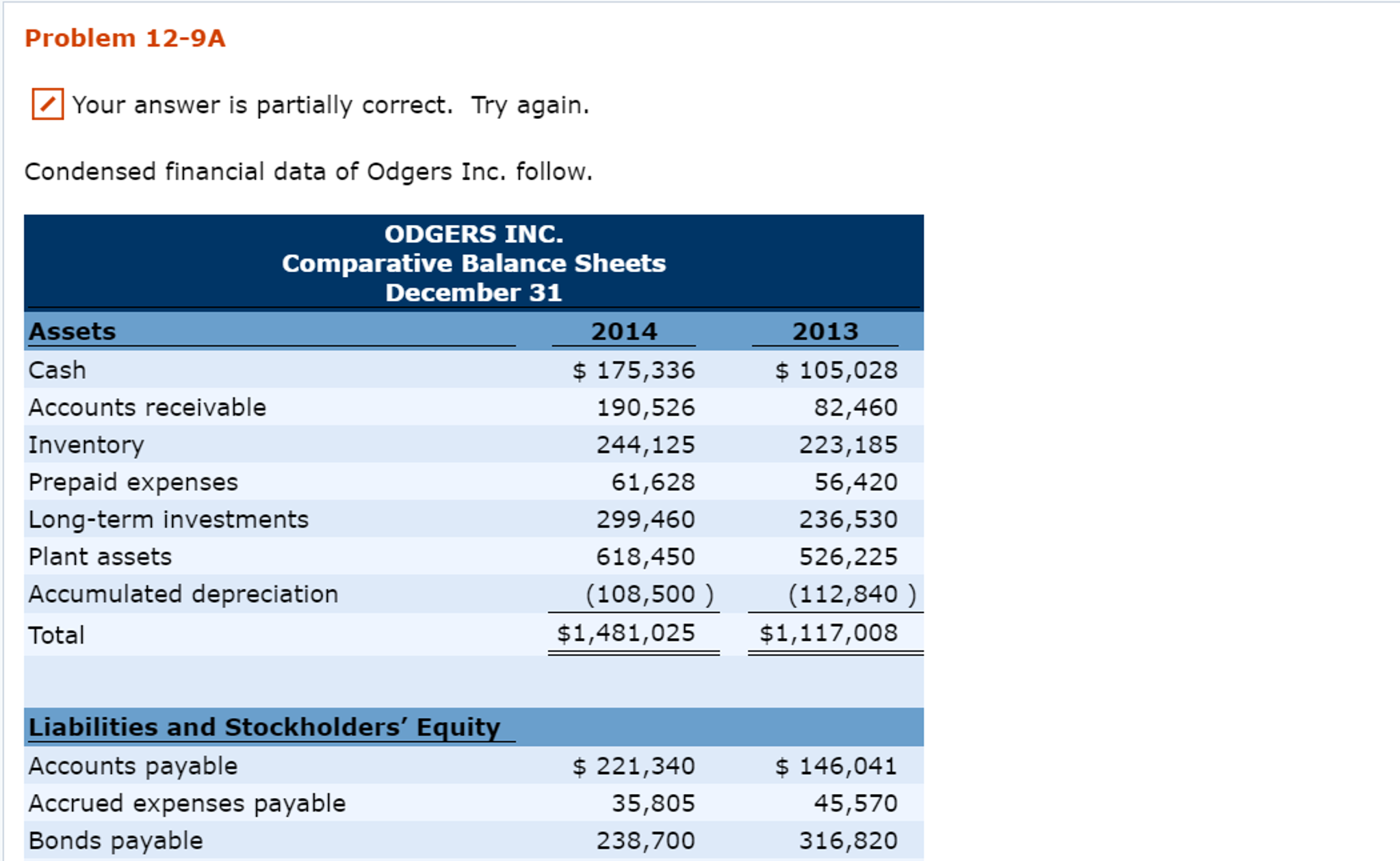Select the Plant assets row label
Image resolution: width=1400 pixels, height=861 pixels.
100,557
